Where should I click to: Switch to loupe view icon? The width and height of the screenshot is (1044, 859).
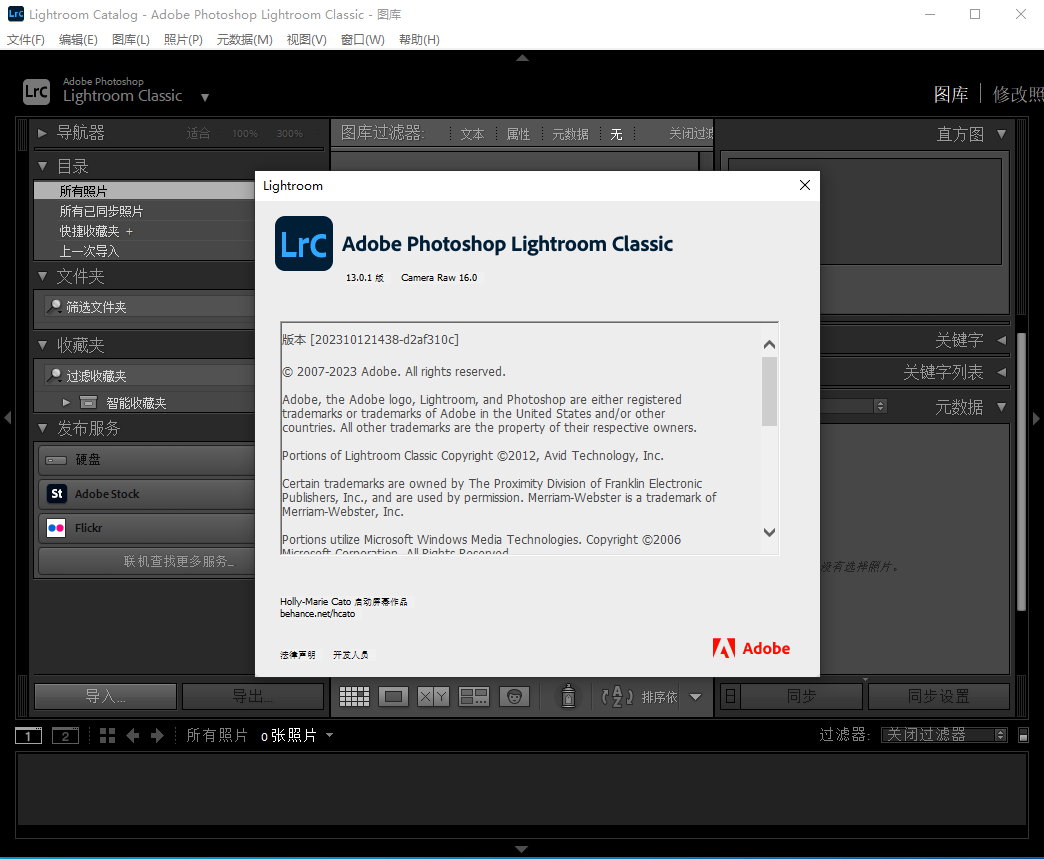[x=393, y=697]
